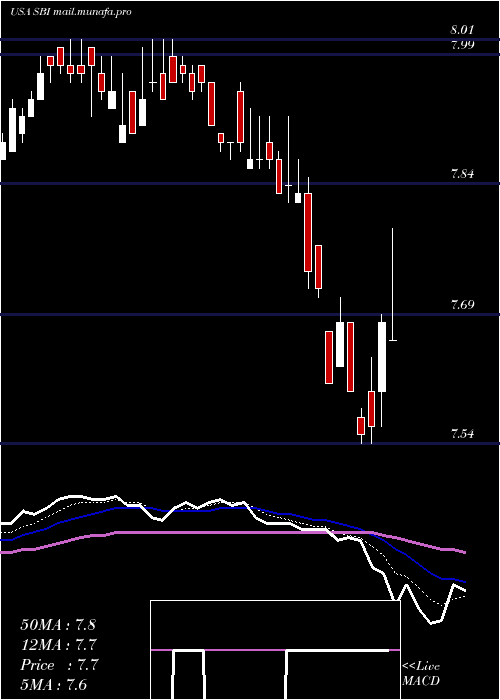The width and height of the screenshot is (500, 700).
Task: Click the 7.84 price level label
Action: tap(462, 174)
